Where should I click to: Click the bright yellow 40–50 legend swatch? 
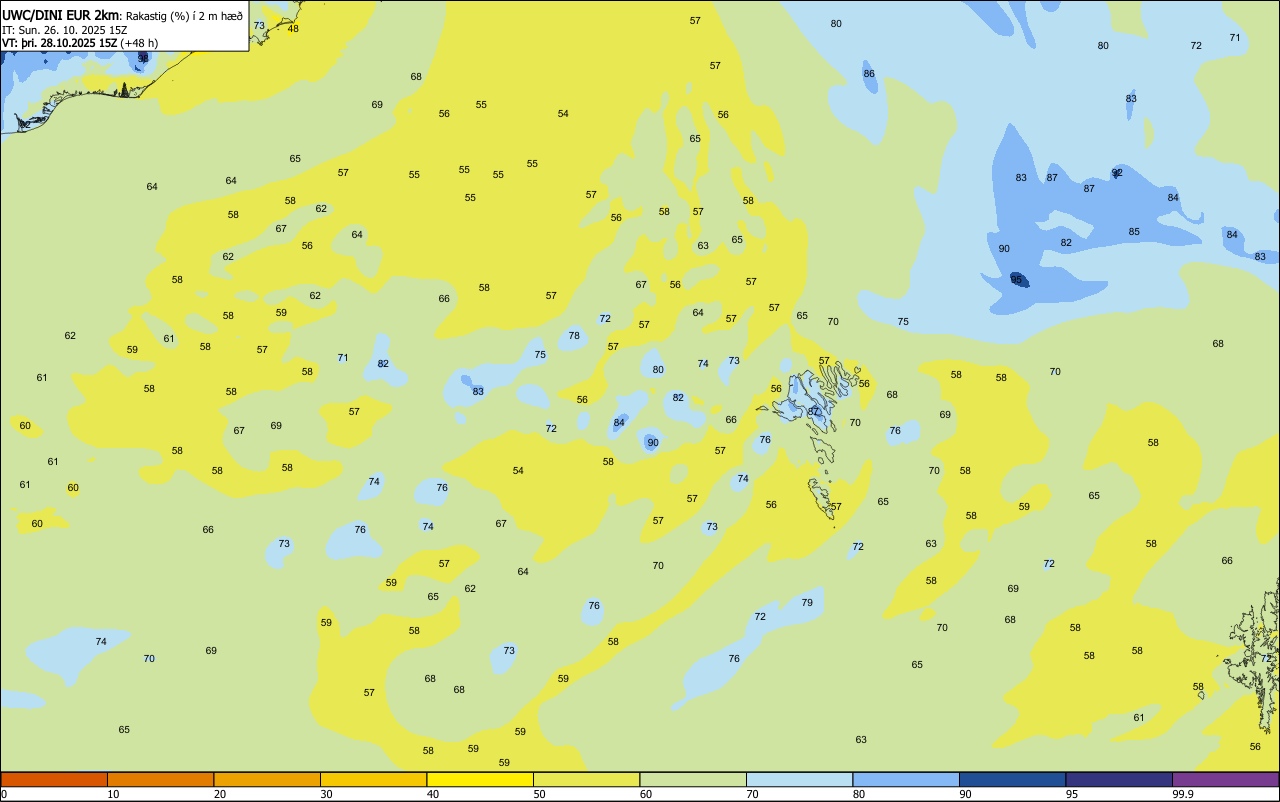click(x=480, y=779)
